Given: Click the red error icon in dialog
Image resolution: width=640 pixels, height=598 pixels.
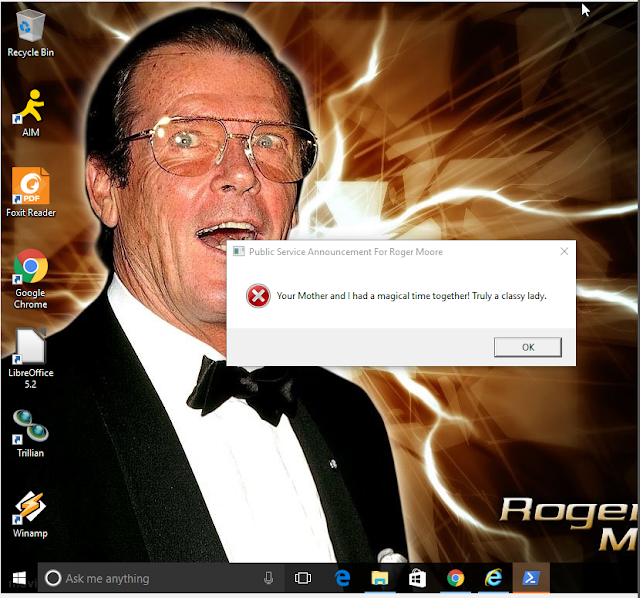Looking at the screenshot, I should pos(258,296).
